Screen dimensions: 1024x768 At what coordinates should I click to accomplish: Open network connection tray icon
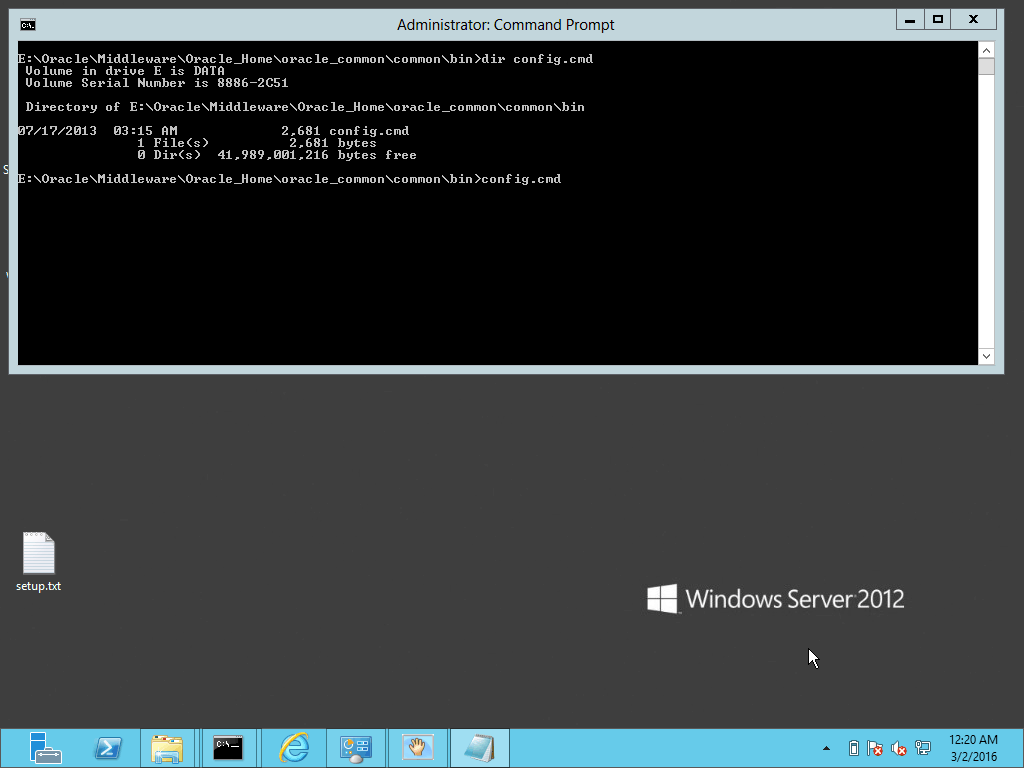tap(922, 748)
